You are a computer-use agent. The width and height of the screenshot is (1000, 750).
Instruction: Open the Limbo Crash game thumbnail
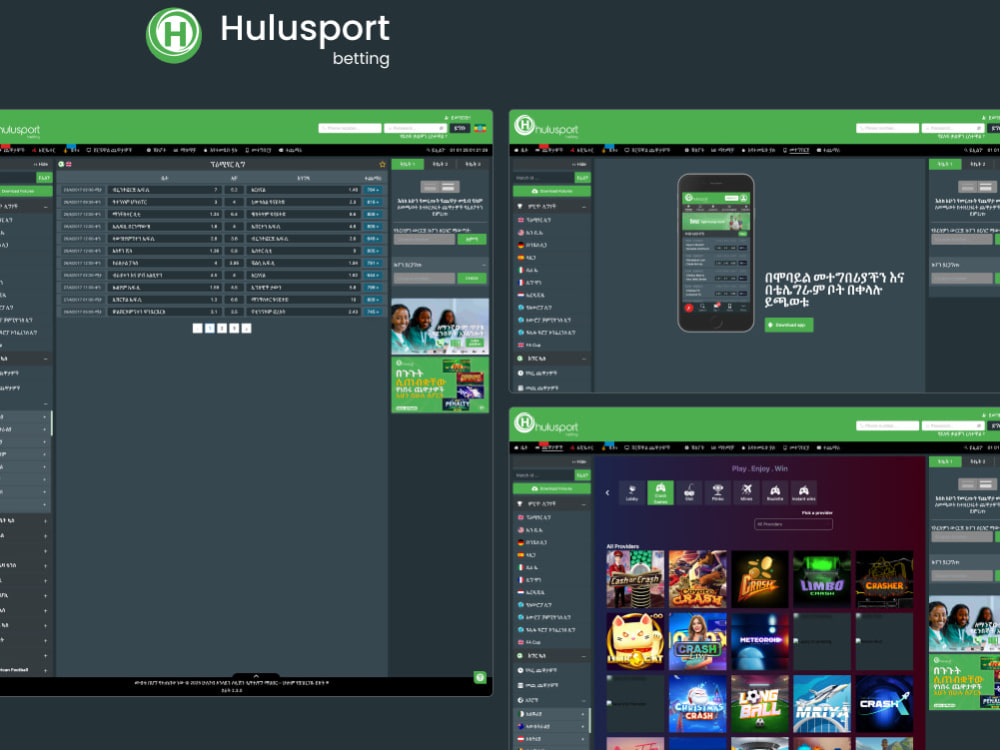coord(822,579)
